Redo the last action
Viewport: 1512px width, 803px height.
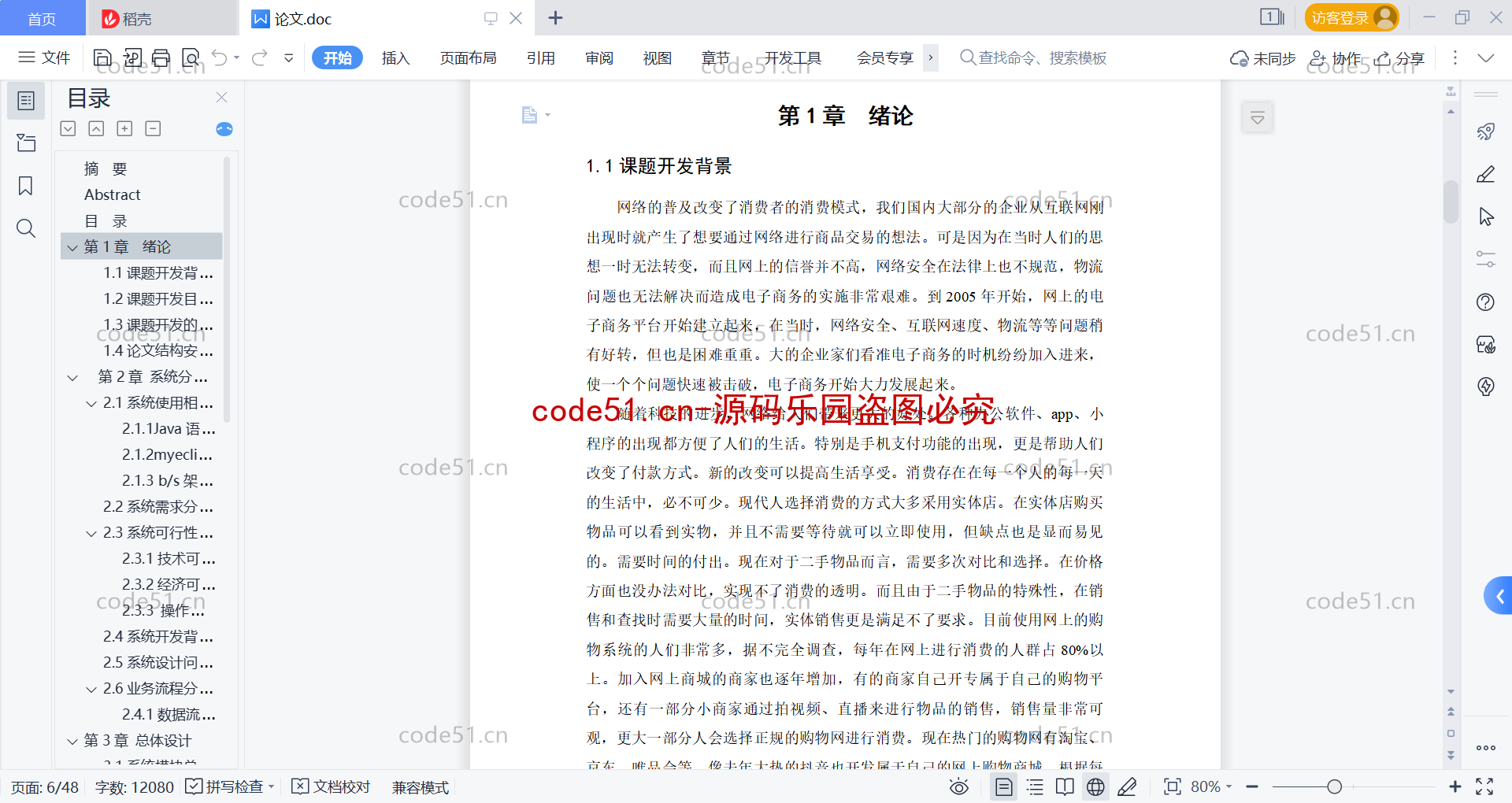pyautogui.click(x=259, y=57)
